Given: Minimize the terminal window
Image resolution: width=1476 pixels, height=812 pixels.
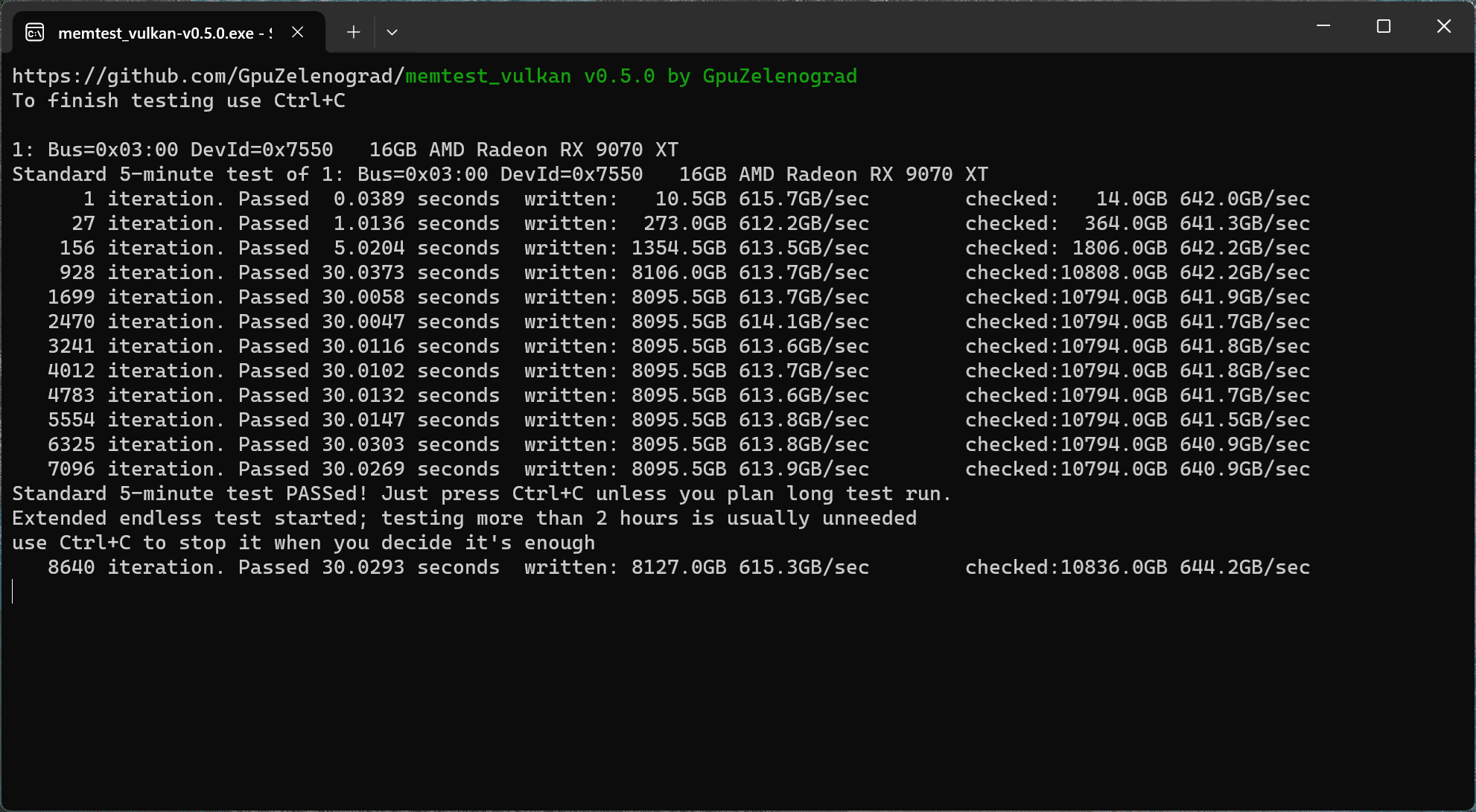Looking at the screenshot, I should tap(1323, 26).
